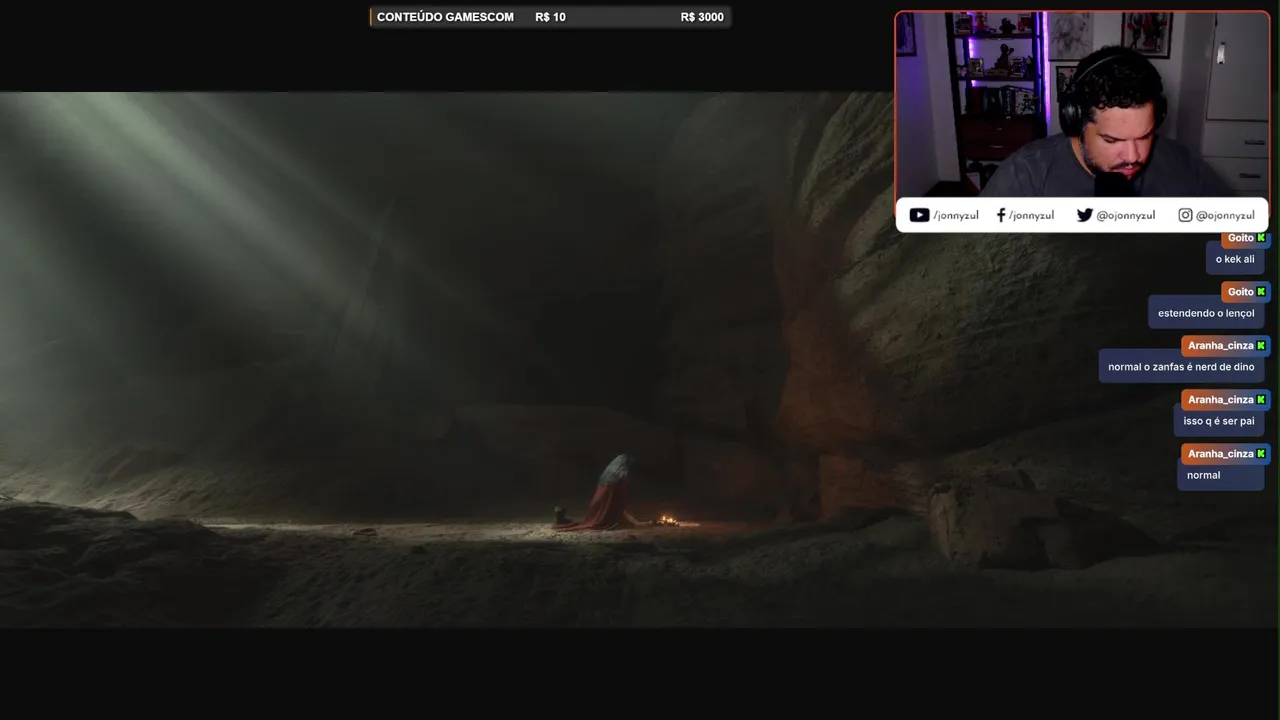The image size is (1280, 720).
Task: Select the chat message 'estendendo o lençol'
Action: point(1206,313)
